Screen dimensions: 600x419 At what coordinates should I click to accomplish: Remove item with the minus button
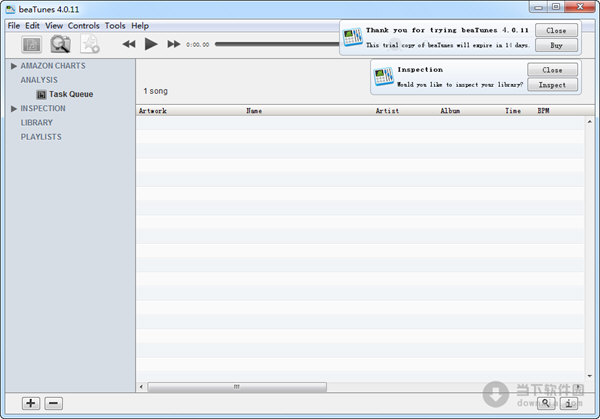(54, 403)
